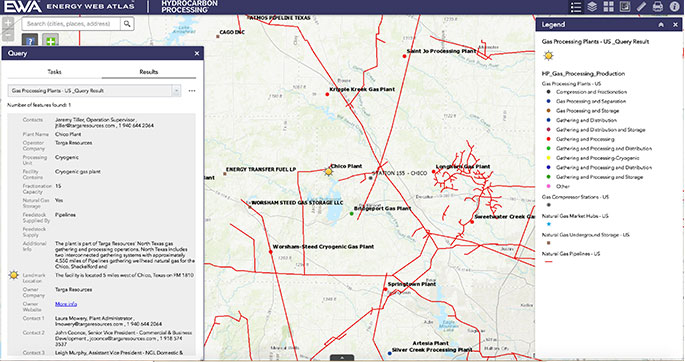685x362 pixels.
Task: Select the Longhorn Gas Plant red marker
Action: point(434,172)
